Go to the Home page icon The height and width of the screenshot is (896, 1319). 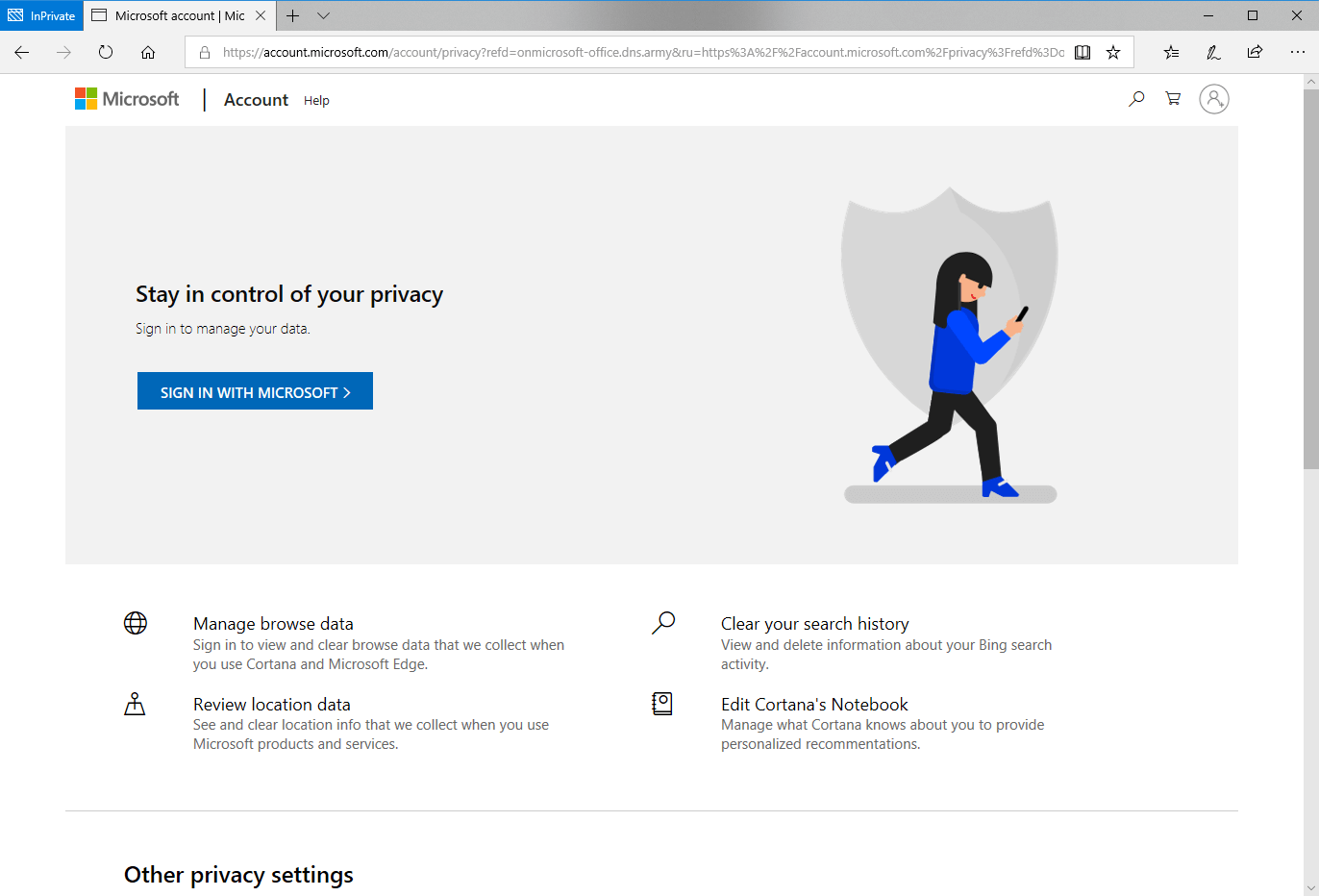tap(148, 52)
